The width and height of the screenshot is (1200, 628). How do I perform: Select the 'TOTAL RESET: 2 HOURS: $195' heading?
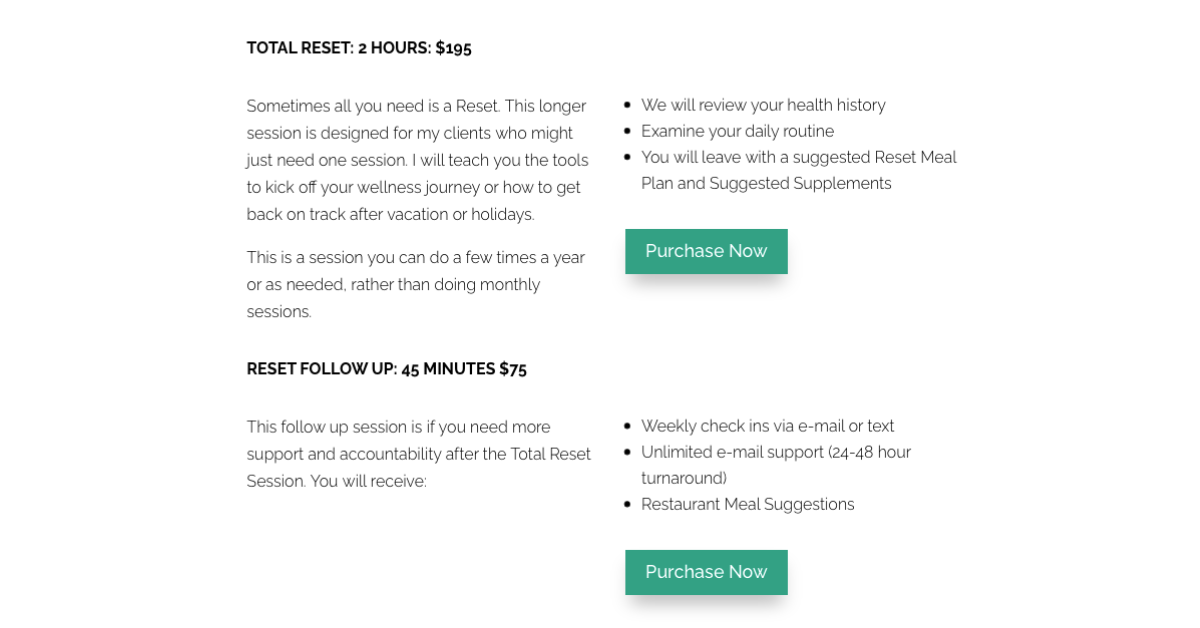coord(359,48)
